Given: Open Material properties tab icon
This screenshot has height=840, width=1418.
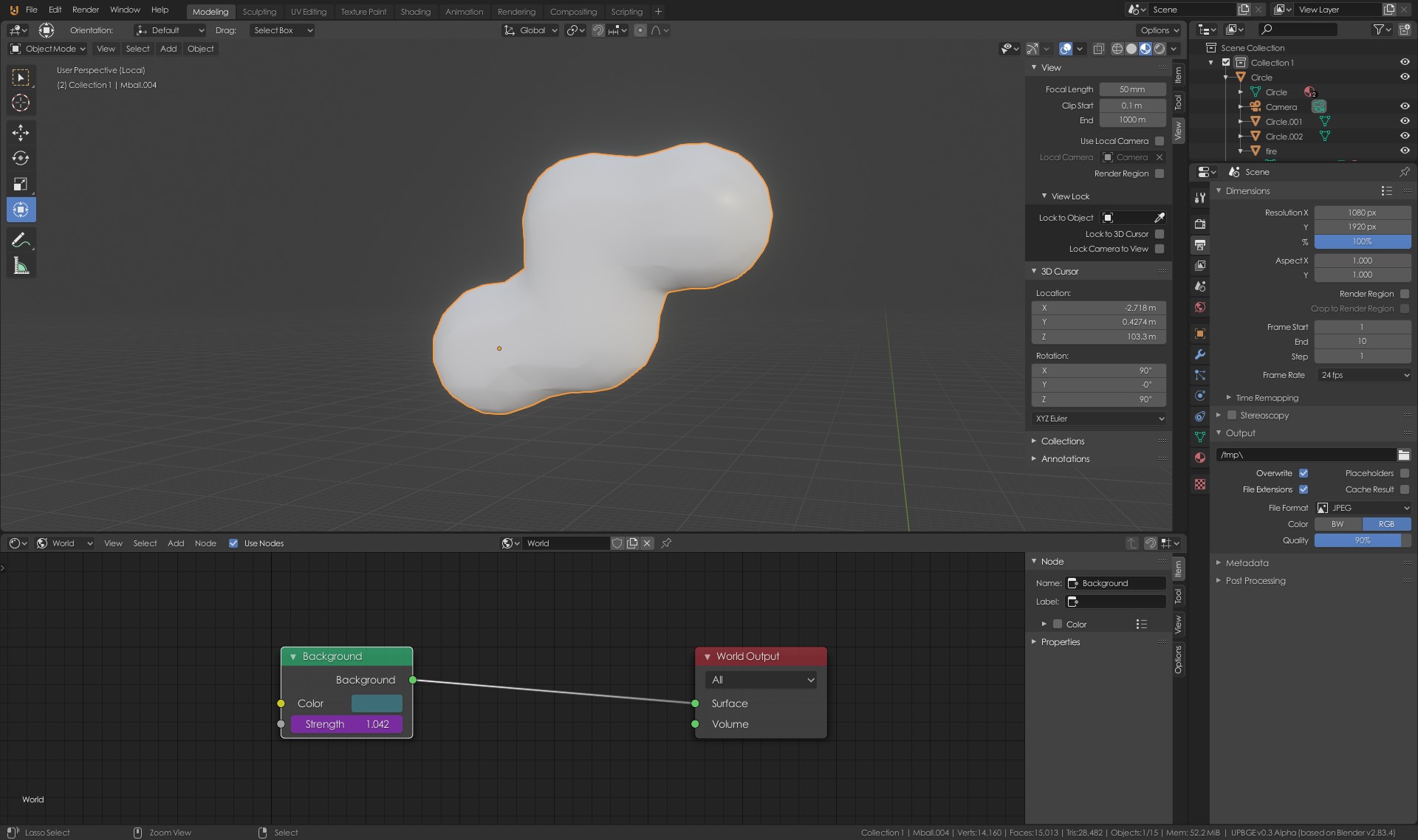Looking at the screenshot, I should point(1200,458).
